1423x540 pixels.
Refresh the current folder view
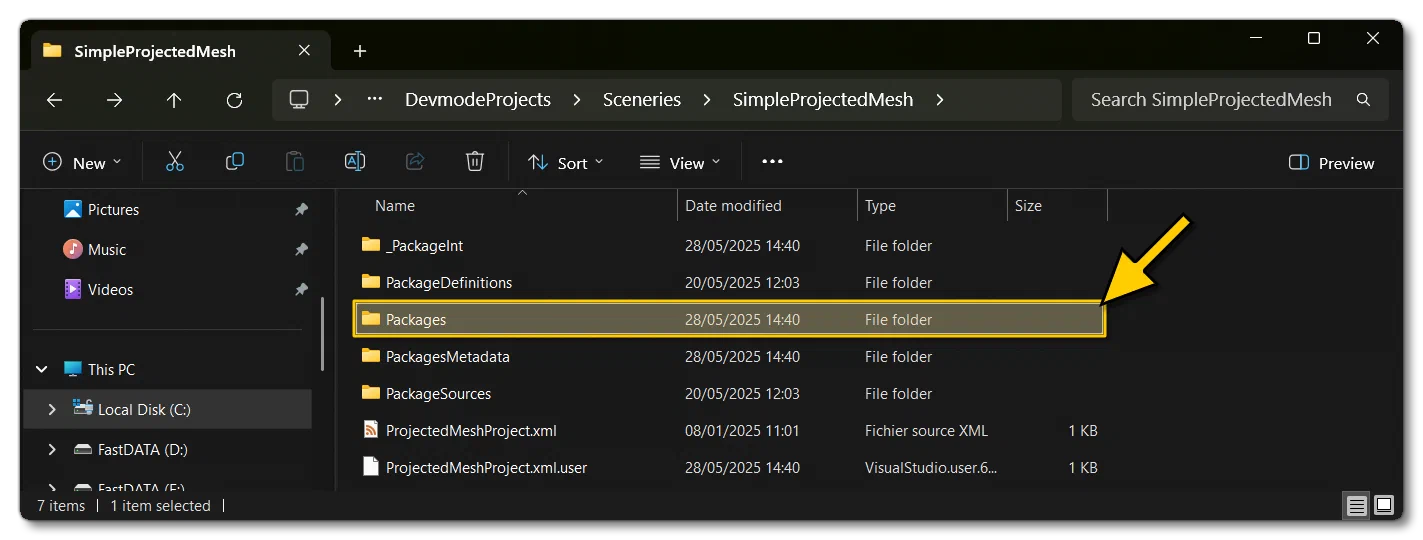pyautogui.click(x=234, y=100)
